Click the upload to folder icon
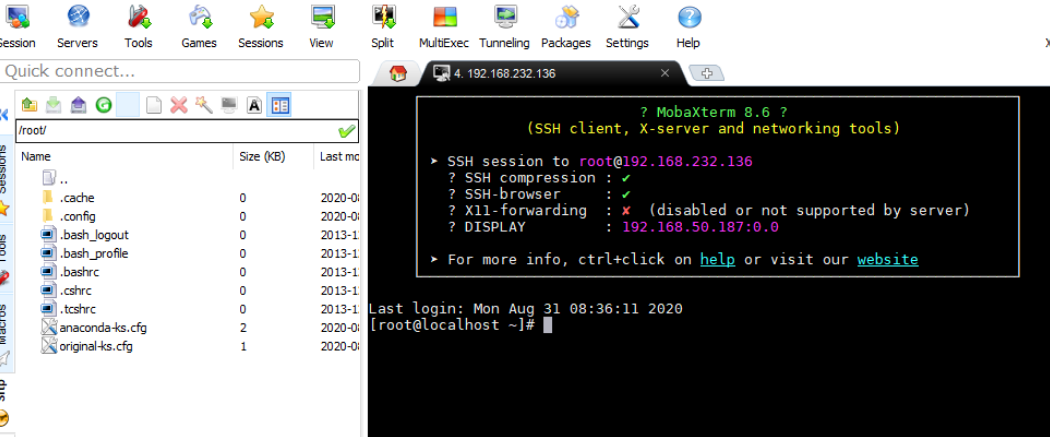 click(78, 105)
